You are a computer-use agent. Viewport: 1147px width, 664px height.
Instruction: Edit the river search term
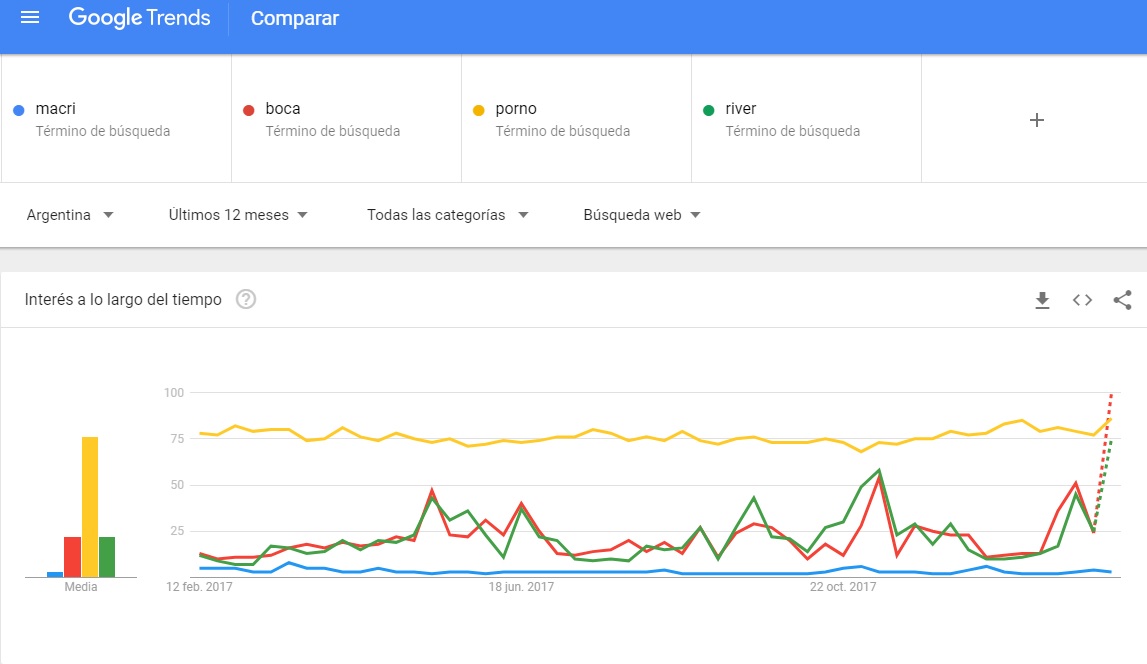[x=806, y=119]
